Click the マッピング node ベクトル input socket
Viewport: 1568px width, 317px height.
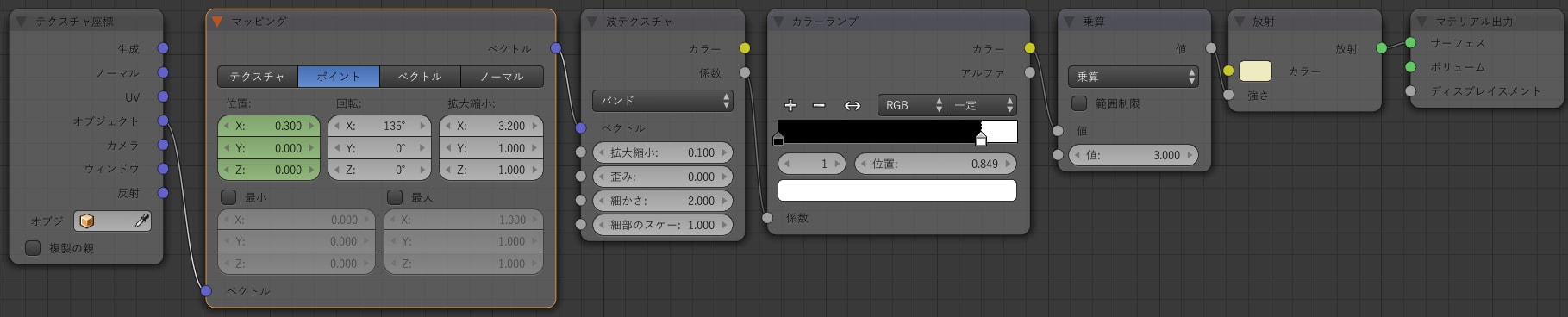click(x=206, y=291)
